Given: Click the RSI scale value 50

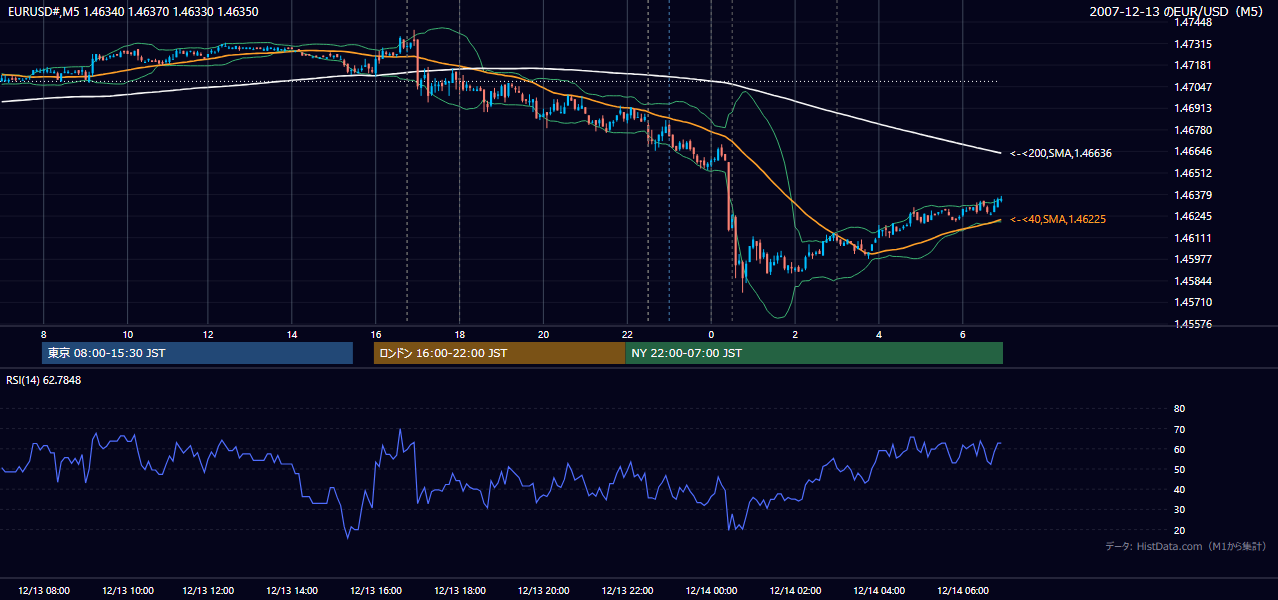Looking at the screenshot, I should click(1179, 469).
